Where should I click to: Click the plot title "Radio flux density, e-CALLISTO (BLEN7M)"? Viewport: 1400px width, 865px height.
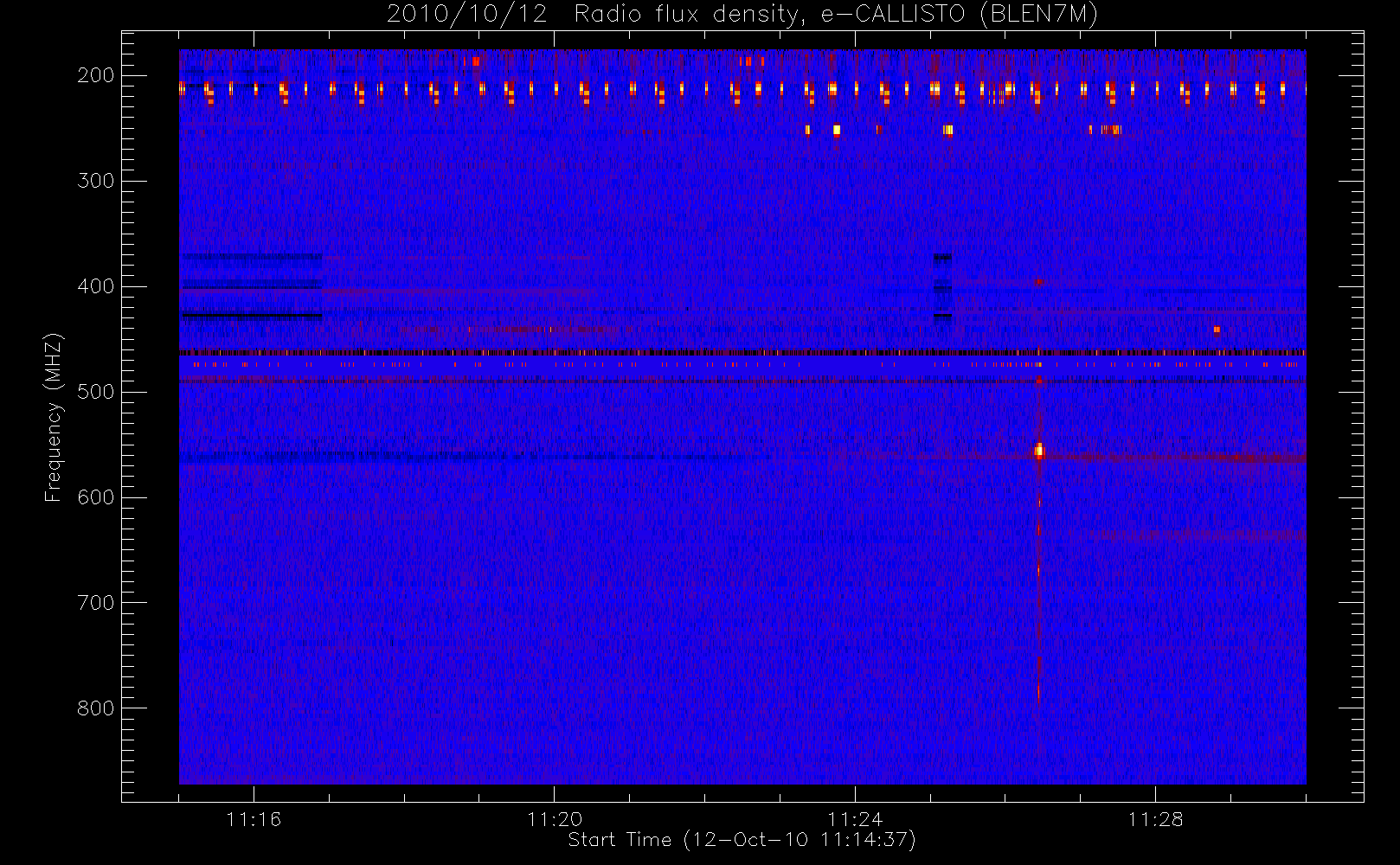pyautogui.click(x=836, y=15)
